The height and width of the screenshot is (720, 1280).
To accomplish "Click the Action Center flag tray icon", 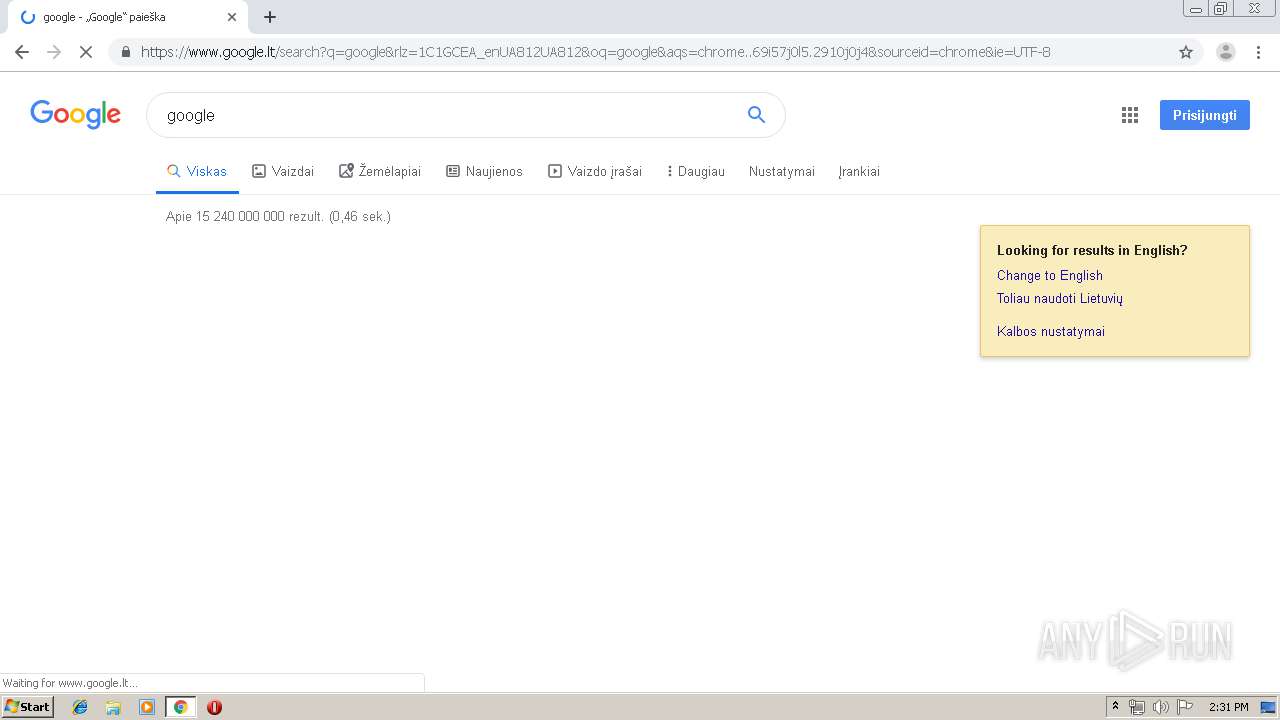I will (1185, 707).
